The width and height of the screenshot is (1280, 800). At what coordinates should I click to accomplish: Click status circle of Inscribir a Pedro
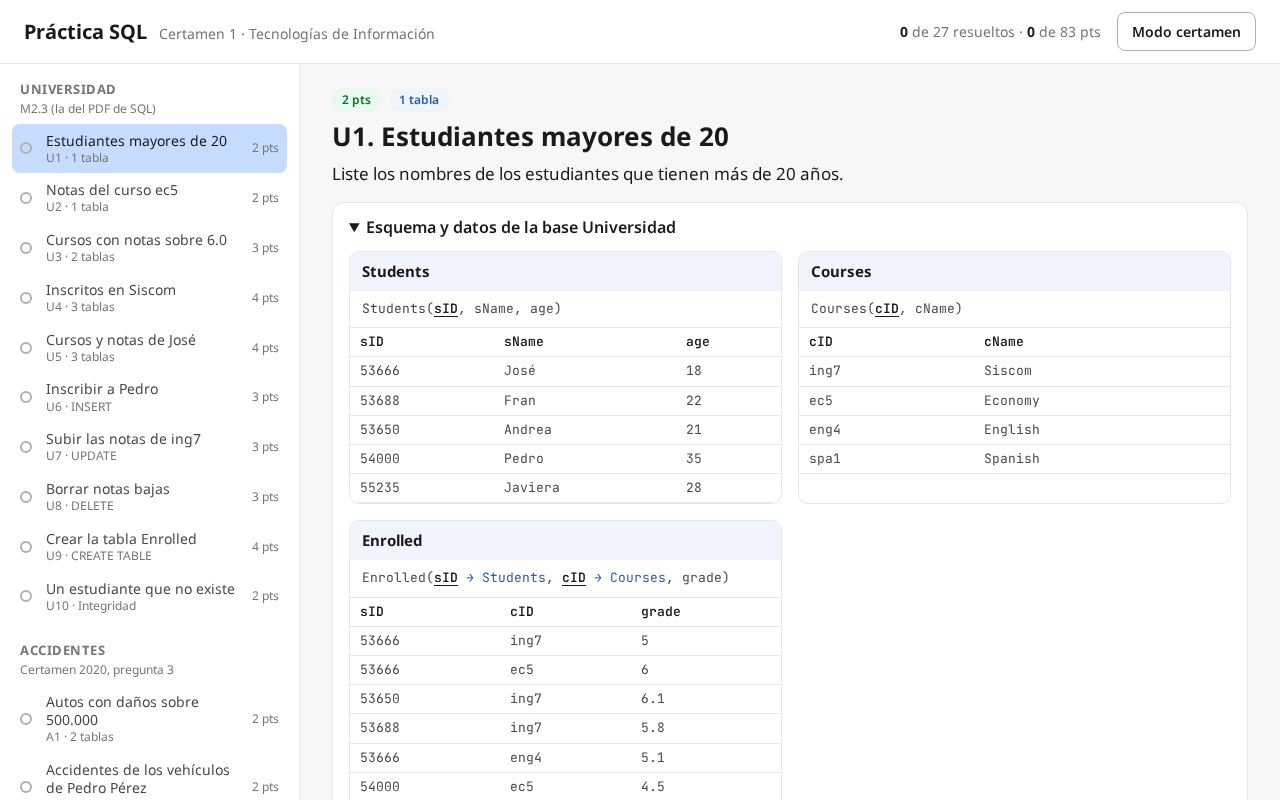tap(26, 397)
